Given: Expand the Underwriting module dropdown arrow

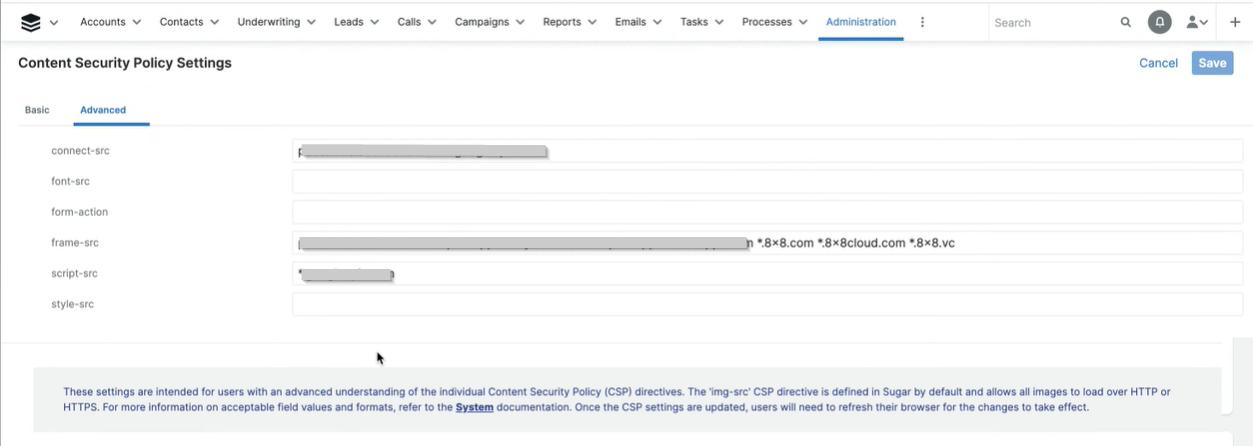Looking at the screenshot, I should tap(311, 22).
